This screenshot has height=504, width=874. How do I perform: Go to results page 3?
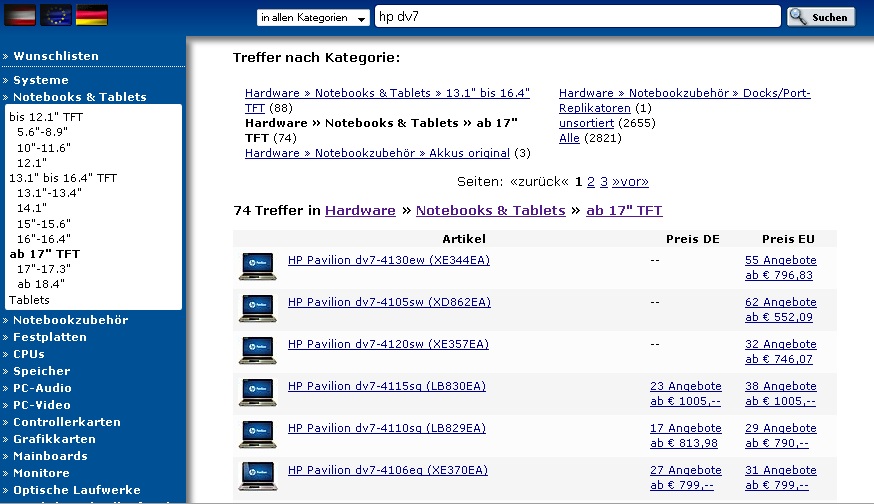pyautogui.click(x=604, y=182)
